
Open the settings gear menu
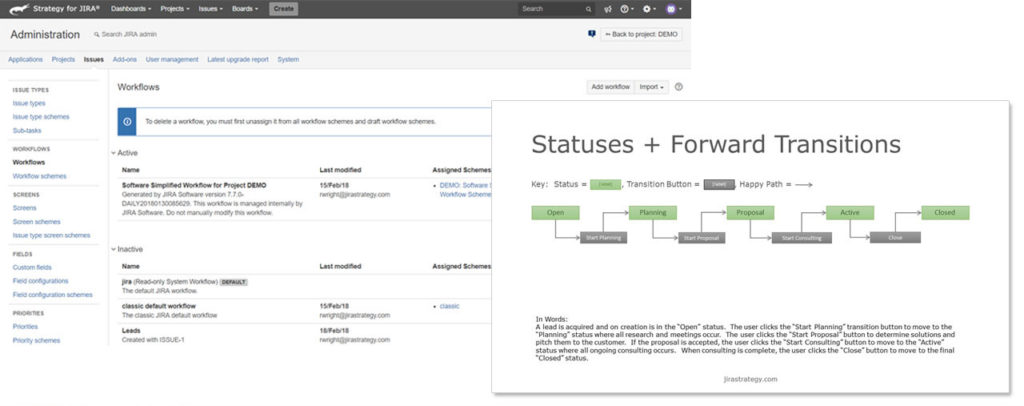648,9
